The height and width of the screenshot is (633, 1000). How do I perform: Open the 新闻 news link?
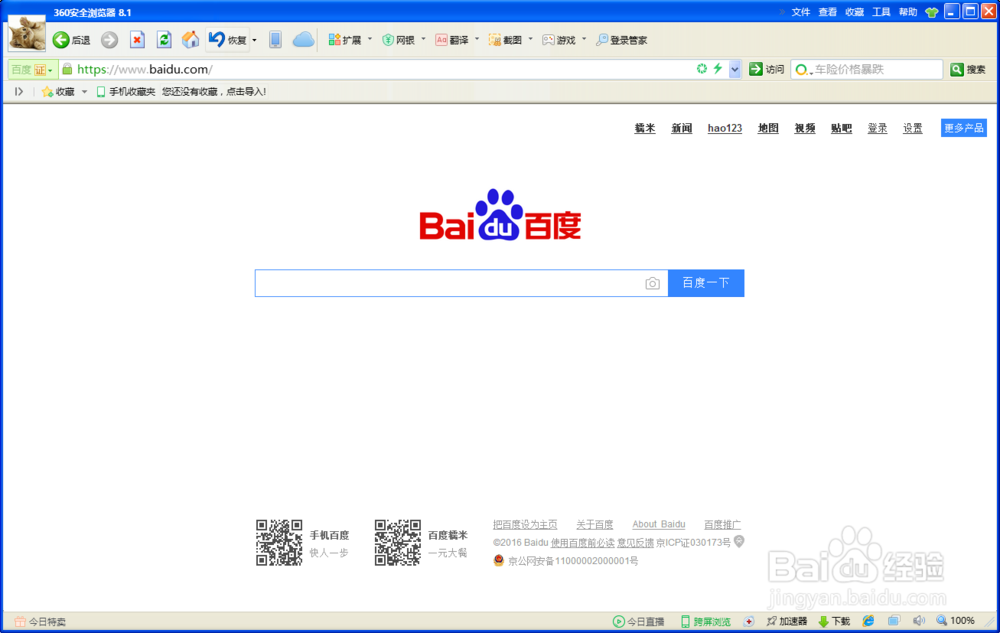coord(682,128)
